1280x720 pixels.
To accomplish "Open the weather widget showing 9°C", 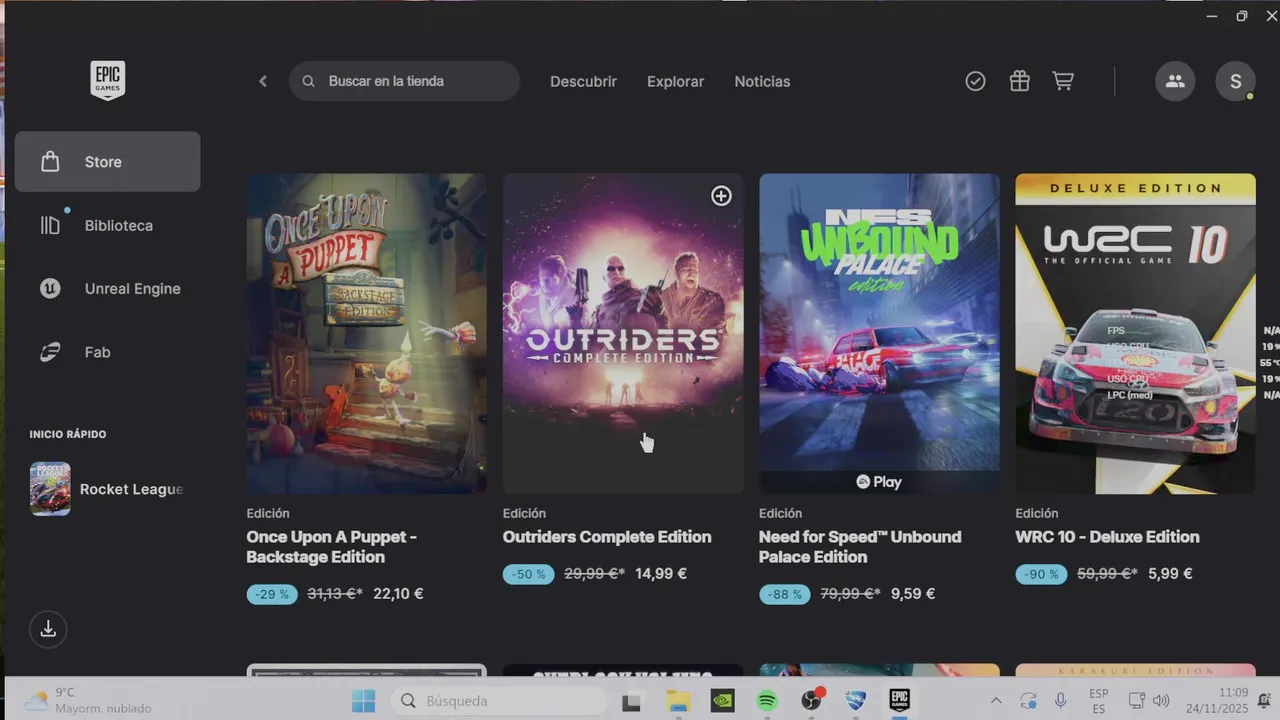I will point(88,700).
